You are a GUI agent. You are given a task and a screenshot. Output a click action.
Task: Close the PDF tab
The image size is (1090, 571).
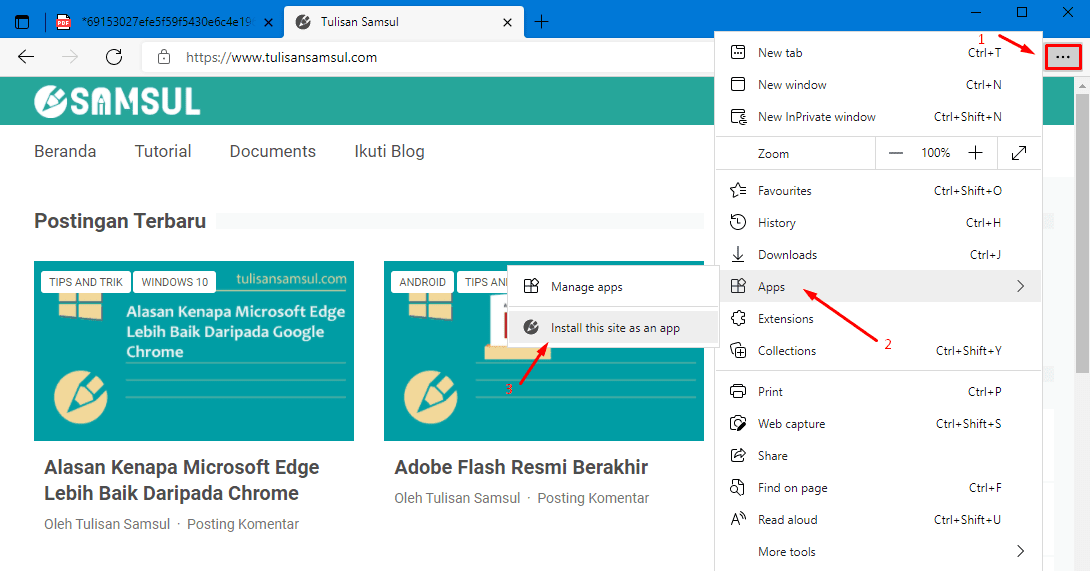268,22
